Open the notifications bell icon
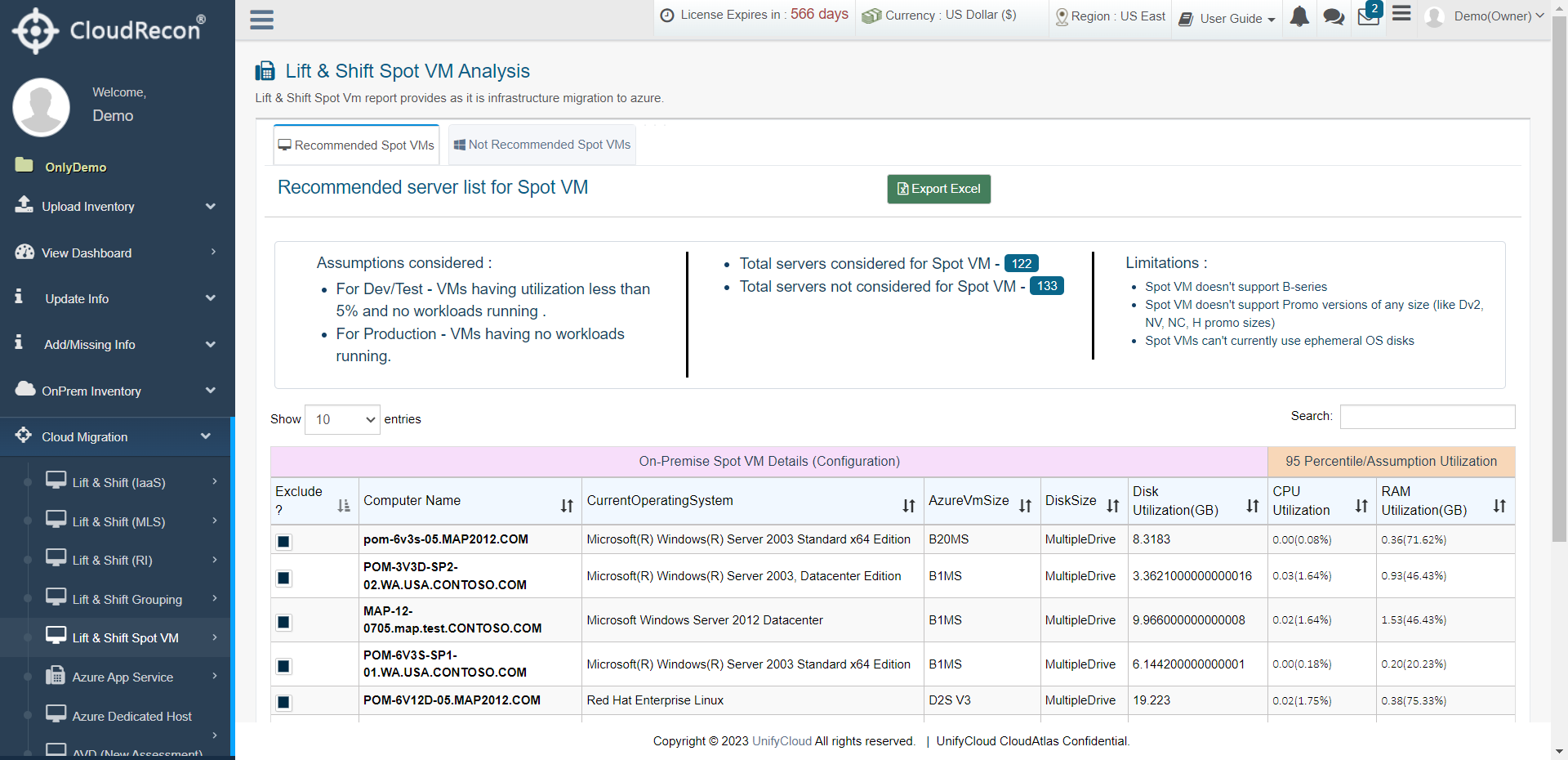 click(x=1299, y=17)
